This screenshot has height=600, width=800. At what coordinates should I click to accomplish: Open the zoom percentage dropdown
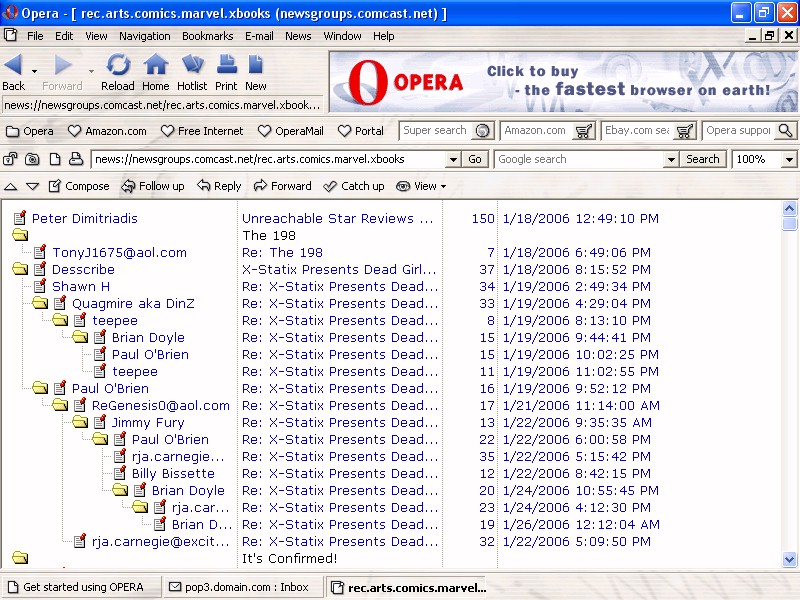pyautogui.click(x=789, y=159)
